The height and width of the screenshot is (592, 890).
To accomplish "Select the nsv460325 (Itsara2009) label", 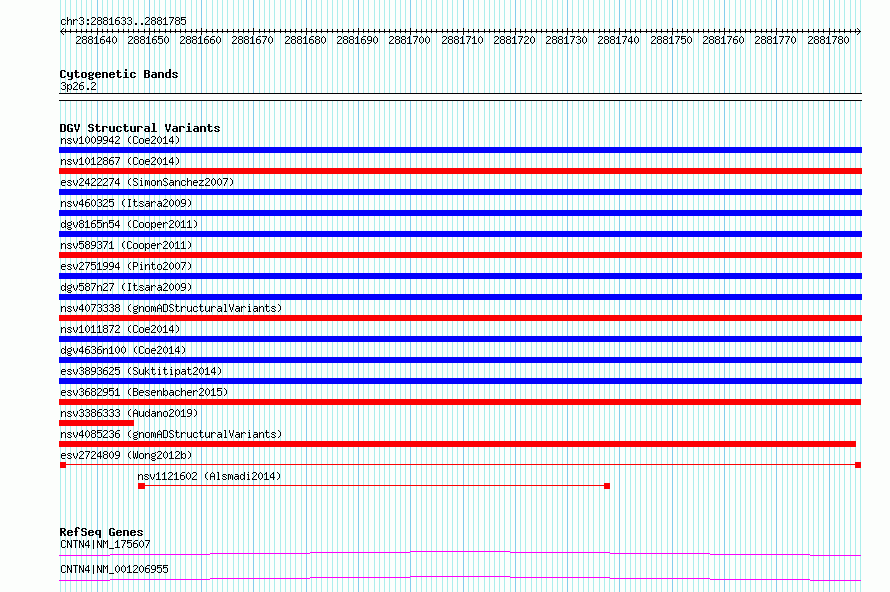I will (126, 203).
